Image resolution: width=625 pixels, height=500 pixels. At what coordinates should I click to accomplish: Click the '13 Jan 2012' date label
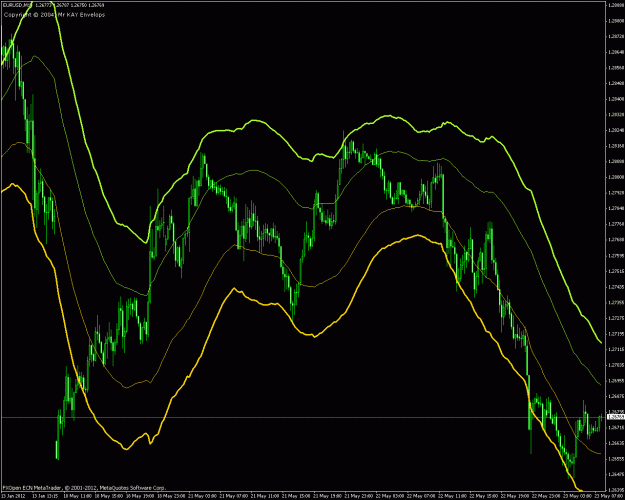click(11, 496)
